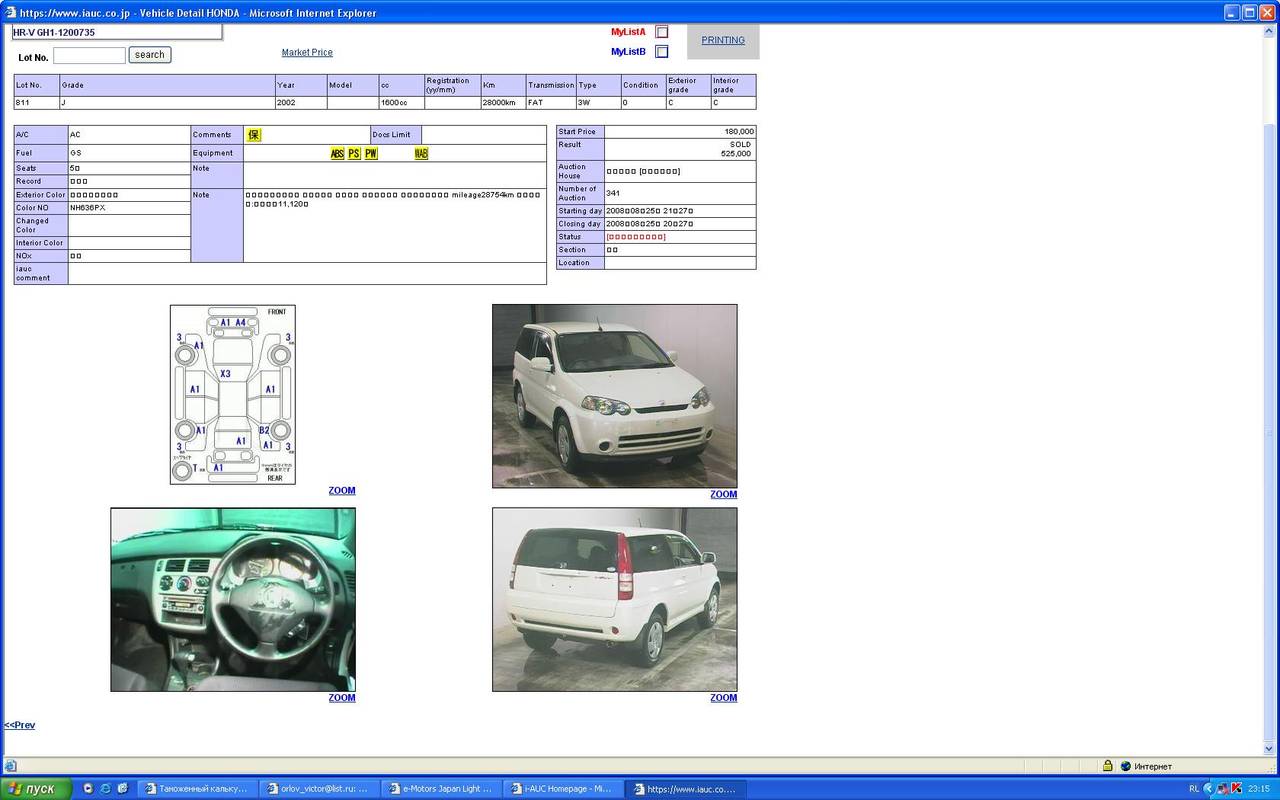1280x800 pixels.
Task: Tick the MyListA checkbox
Action: click(661, 32)
